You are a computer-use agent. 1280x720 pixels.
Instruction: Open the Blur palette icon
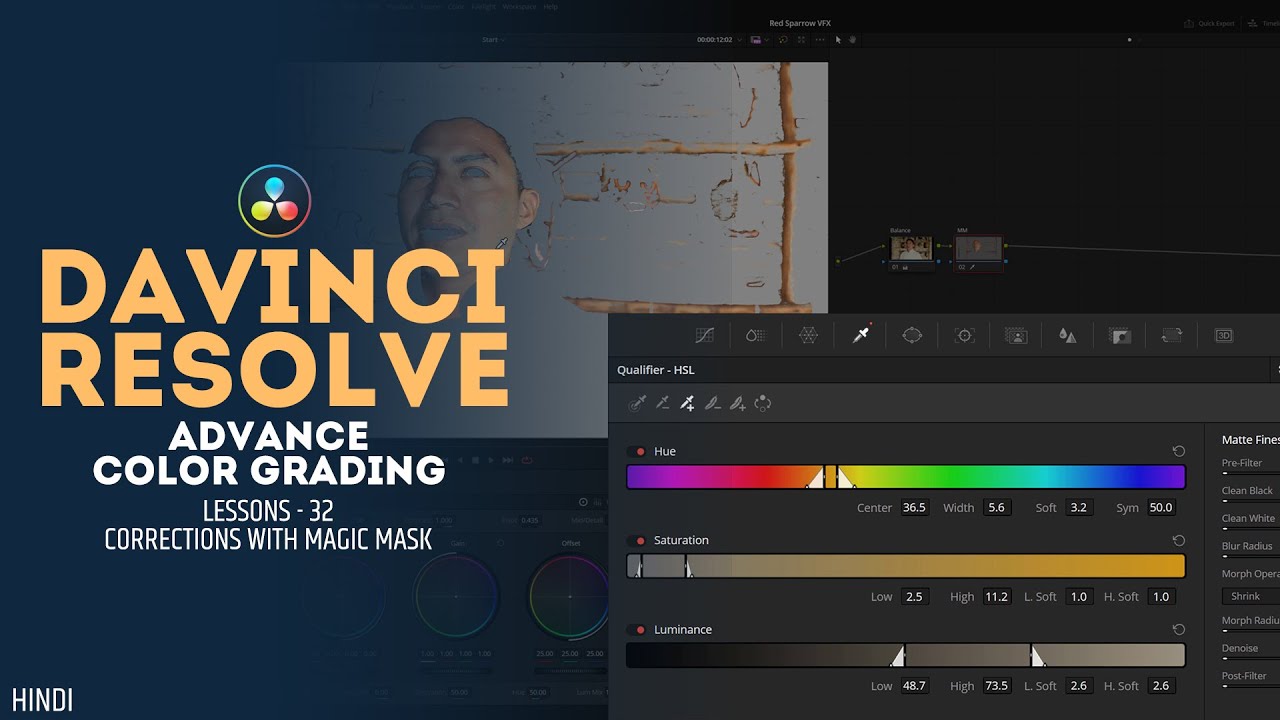point(1068,336)
